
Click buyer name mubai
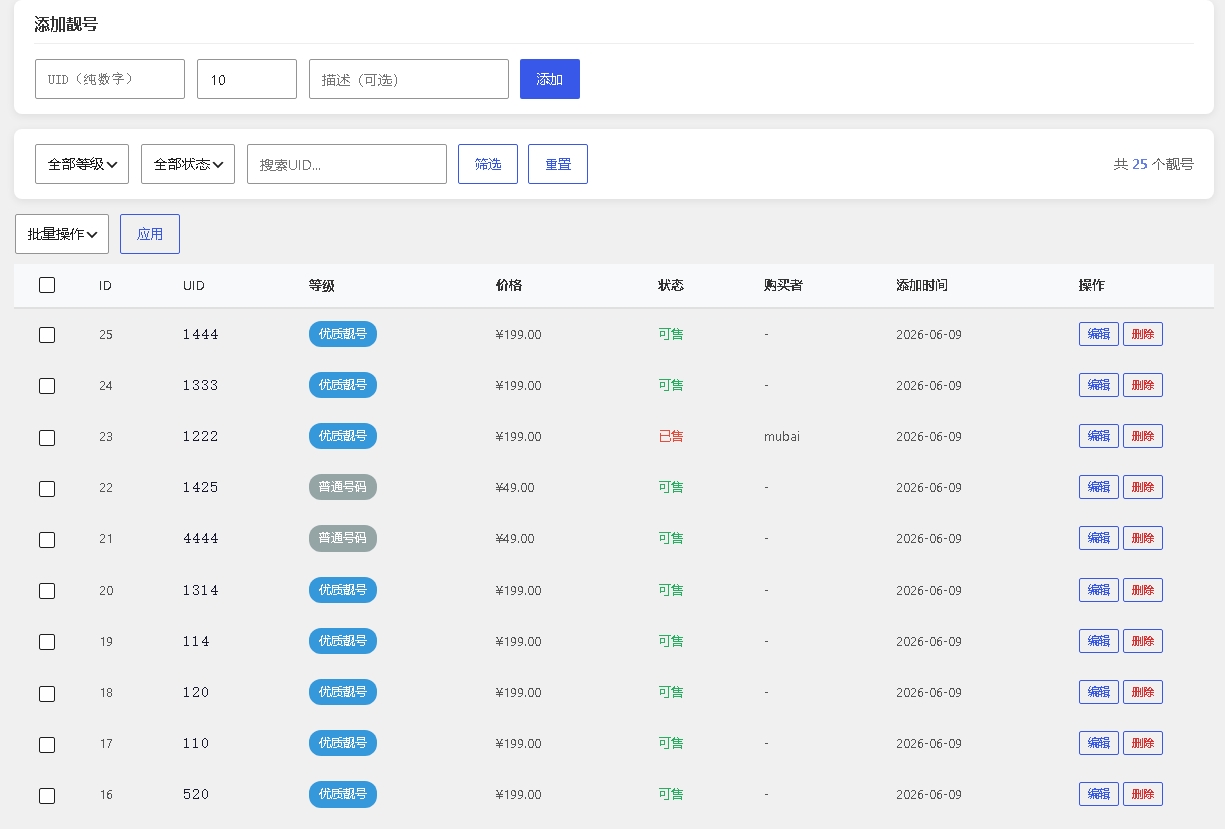[782, 437]
